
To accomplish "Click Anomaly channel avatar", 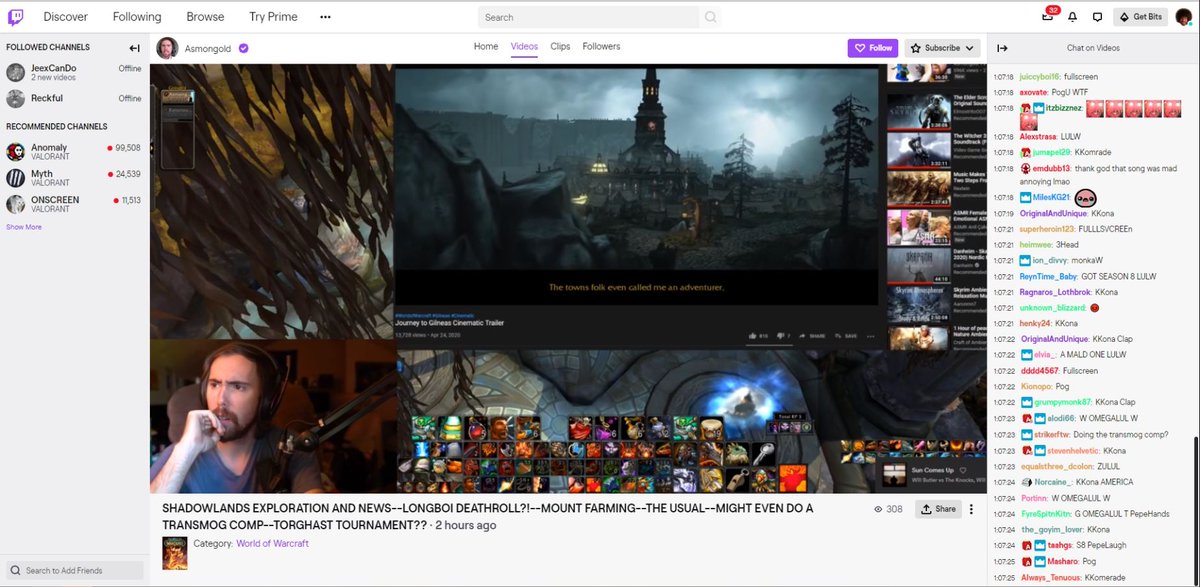I will click(x=15, y=152).
